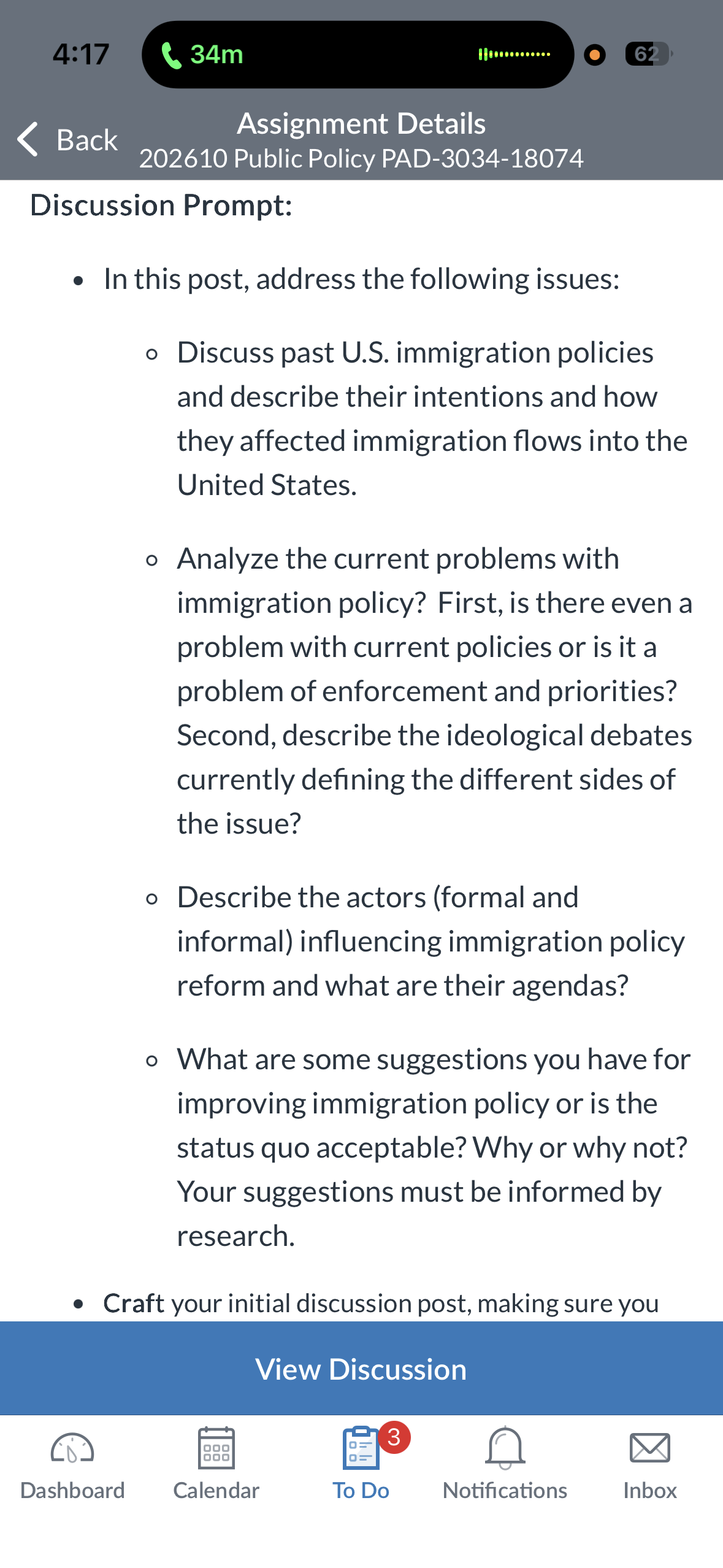
Task: Tap the back chevron arrow
Action: click(28, 139)
